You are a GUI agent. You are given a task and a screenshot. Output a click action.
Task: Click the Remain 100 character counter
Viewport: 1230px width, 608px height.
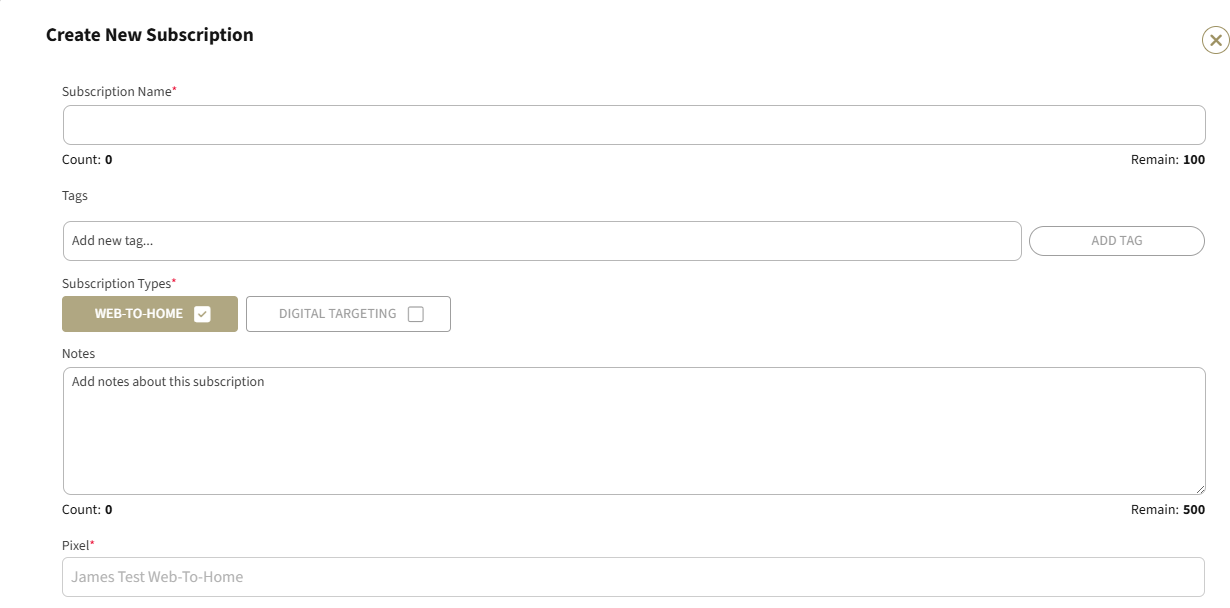pos(1168,160)
